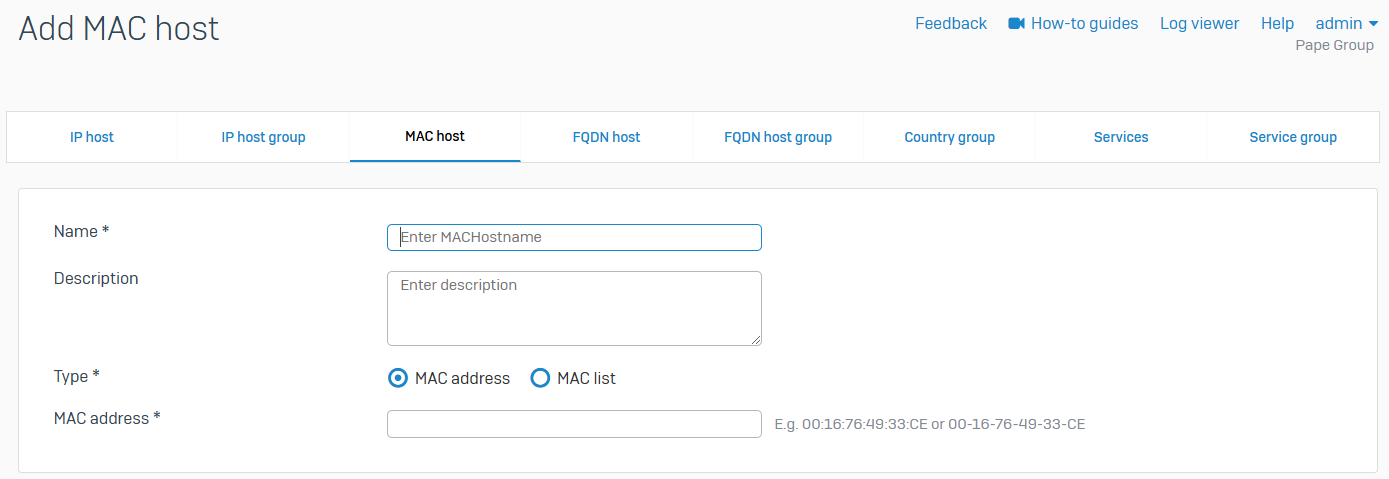
Task: Click the MAC address input field
Action: click(574, 424)
